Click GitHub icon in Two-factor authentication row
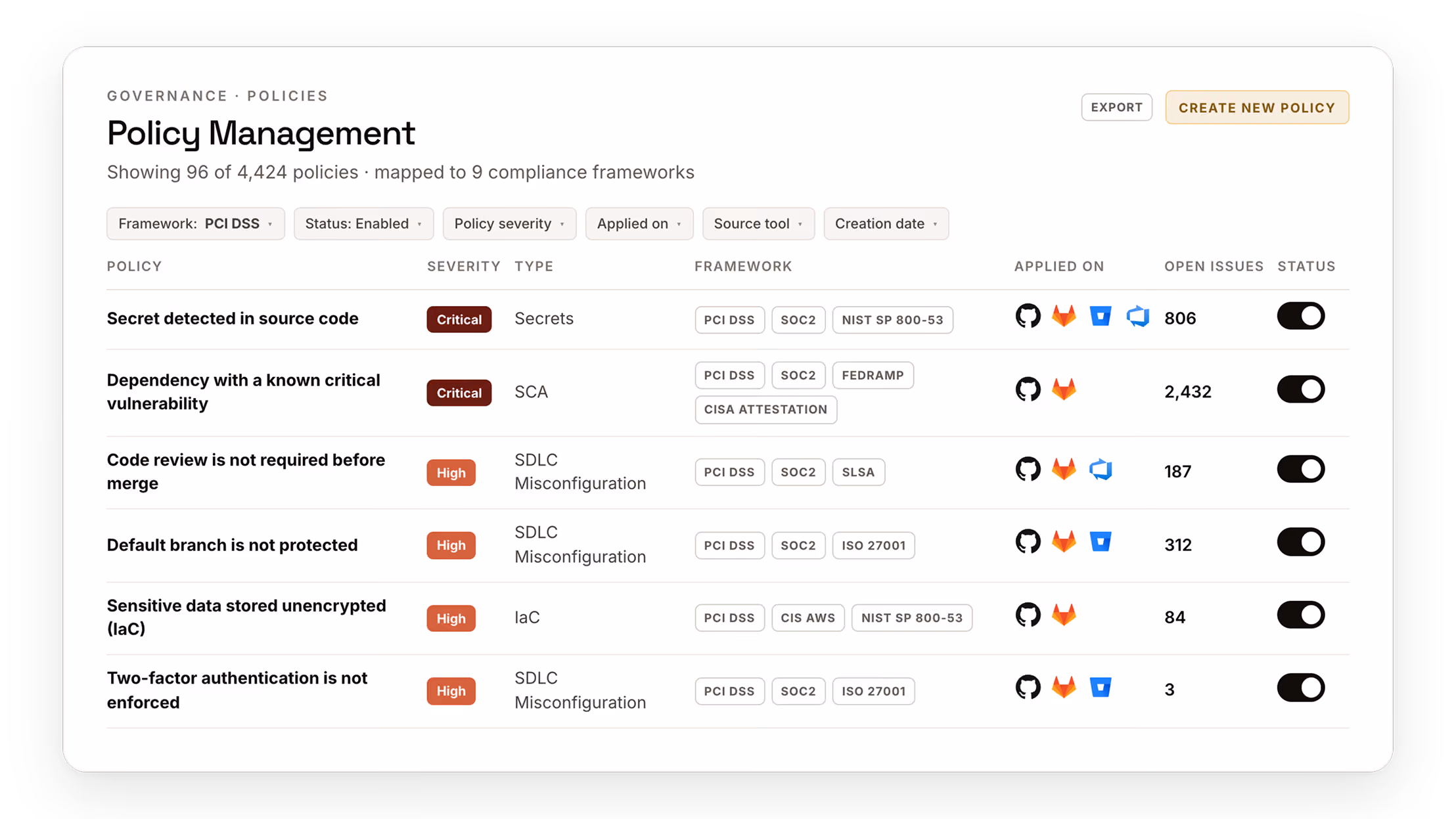1456x819 pixels. (1028, 688)
